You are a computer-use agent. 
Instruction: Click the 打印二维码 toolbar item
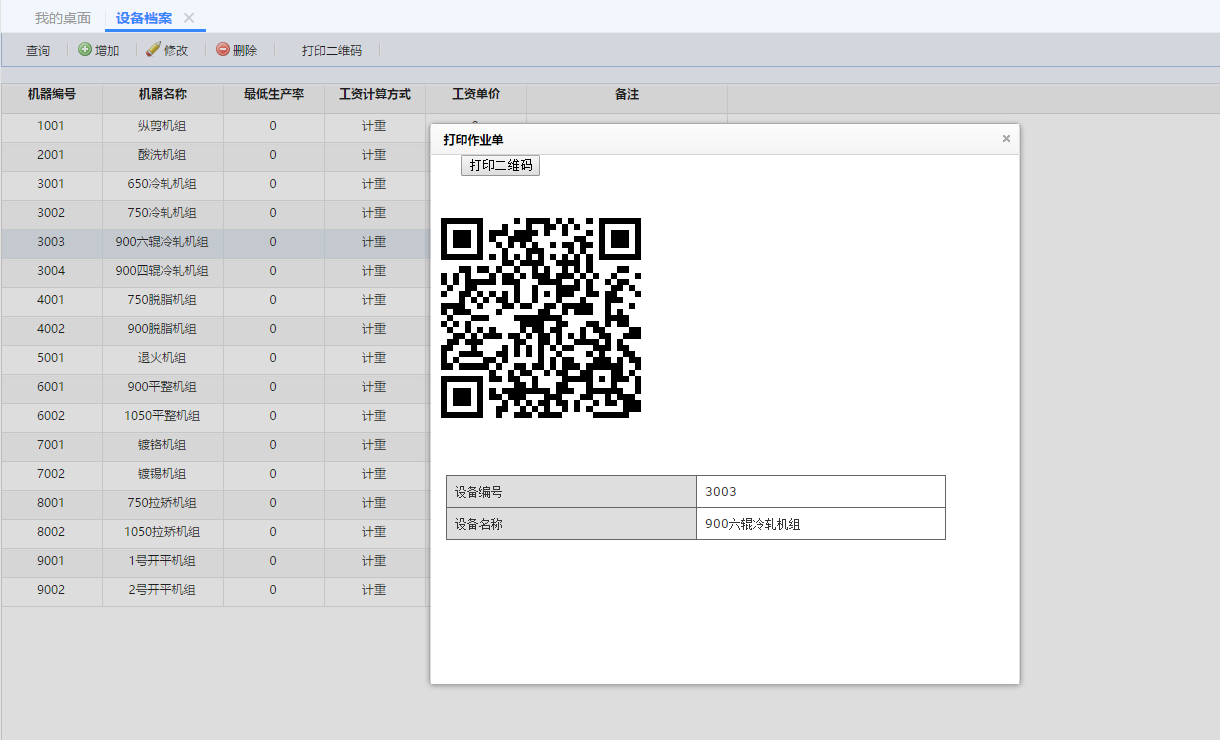(332, 51)
